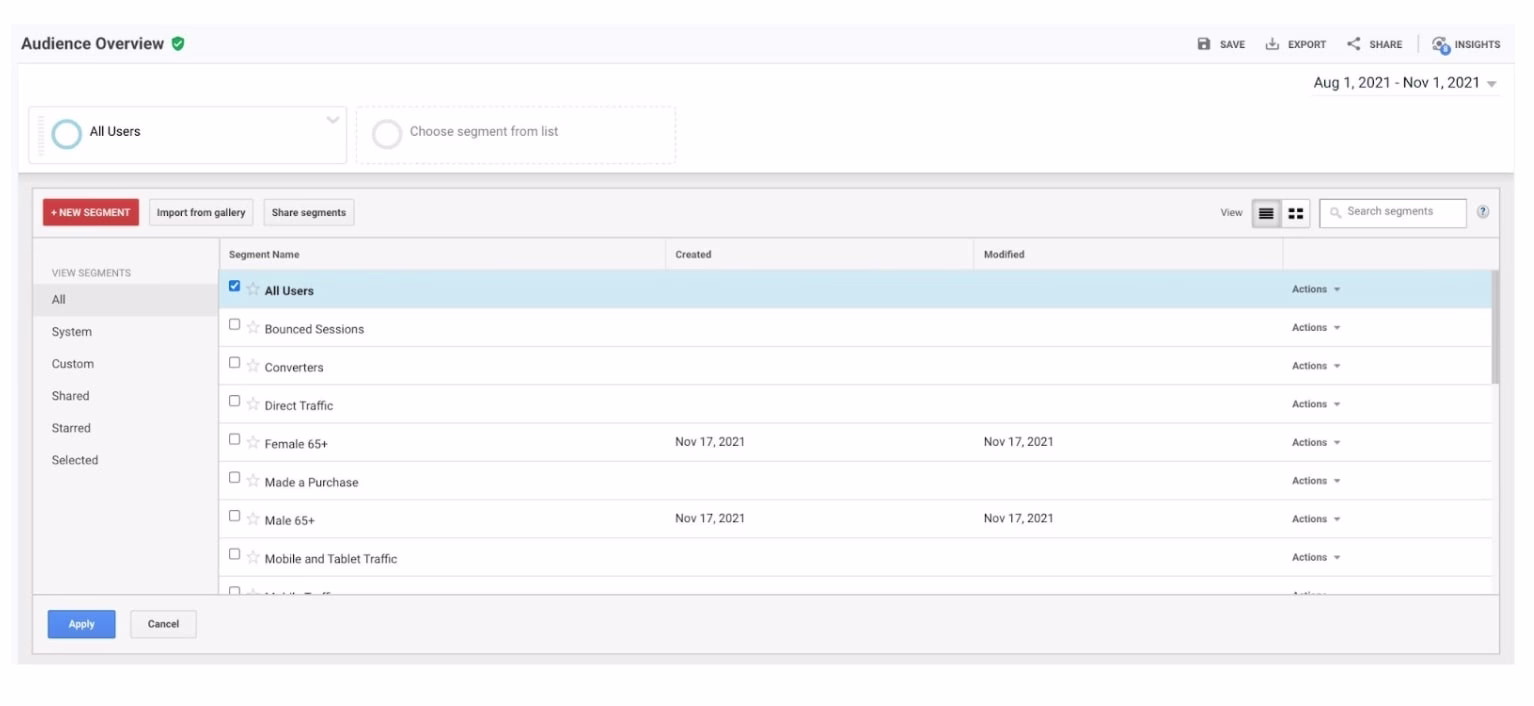The height and width of the screenshot is (706, 1534).
Task: Check the Converters segment checkbox
Action: click(235, 361)
